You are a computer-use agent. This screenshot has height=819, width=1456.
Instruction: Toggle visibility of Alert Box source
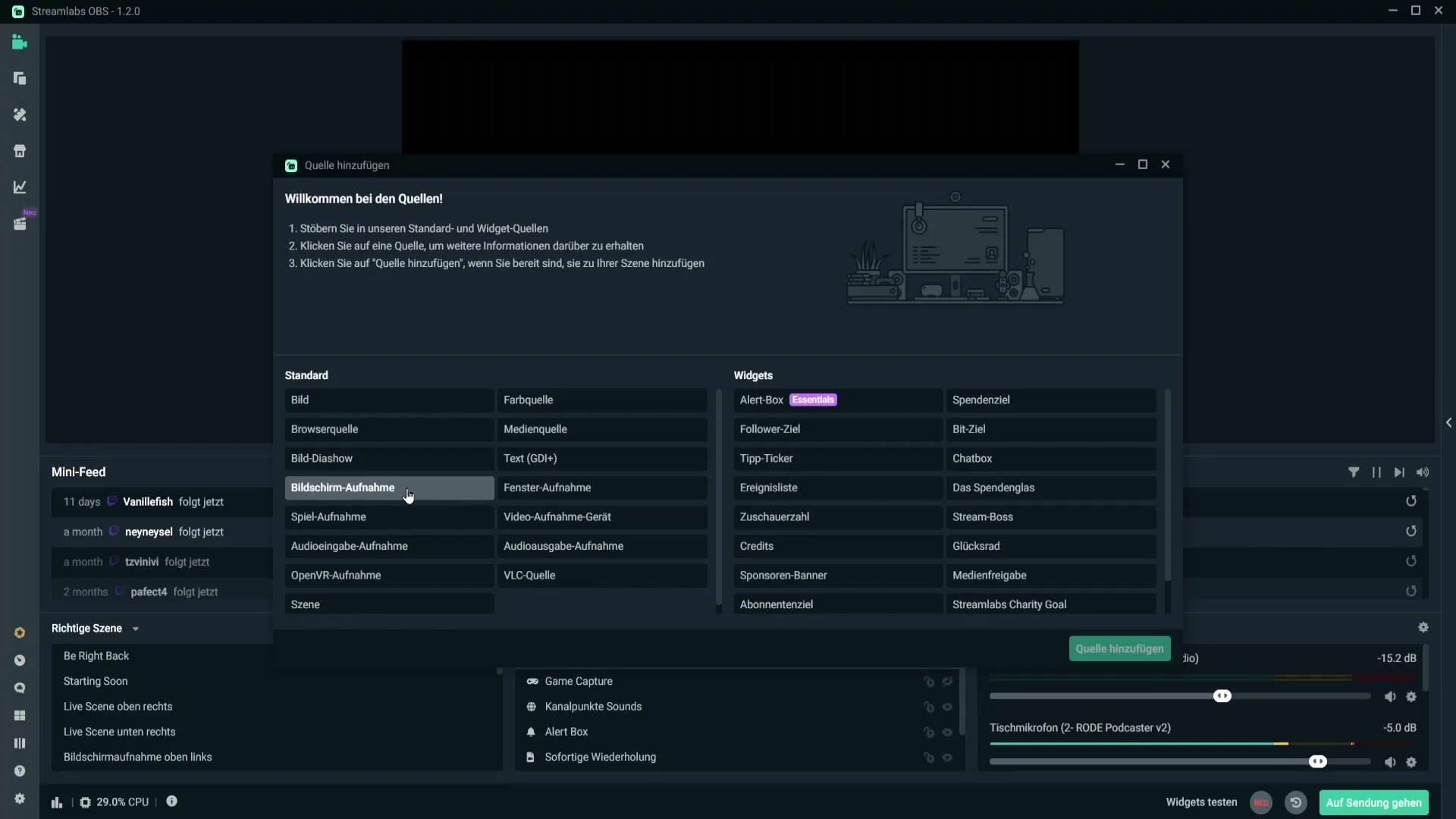tap(947, 732)
